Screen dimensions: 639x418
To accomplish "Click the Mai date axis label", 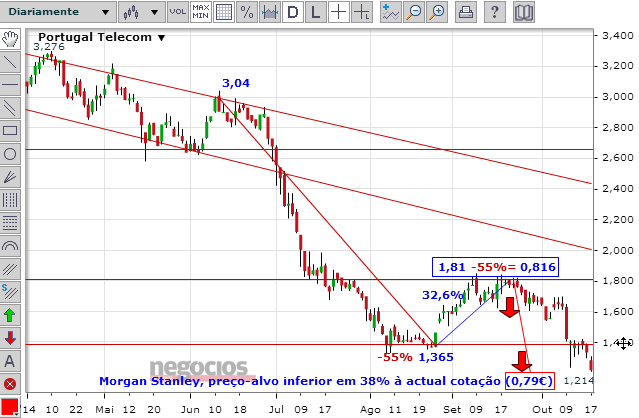I will click(105, 409).
